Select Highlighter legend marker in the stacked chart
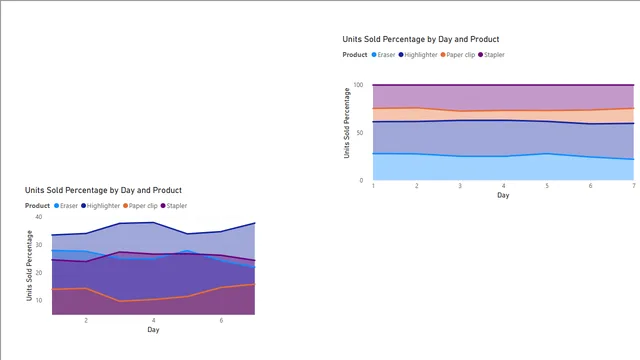This screenshot has width=640, height=360. 401,55
